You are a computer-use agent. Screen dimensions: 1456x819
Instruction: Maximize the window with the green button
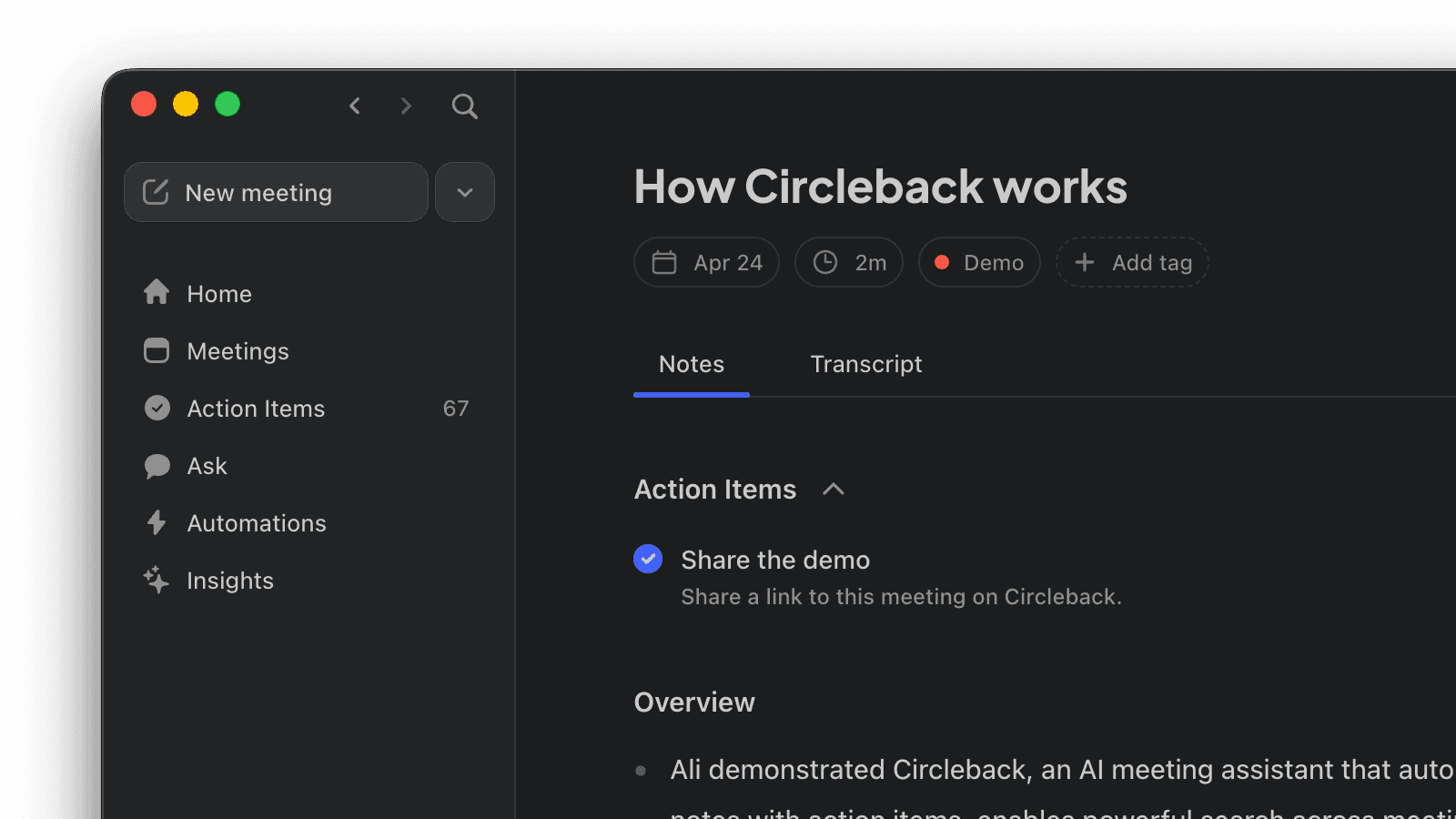click(x=227, y=104)
